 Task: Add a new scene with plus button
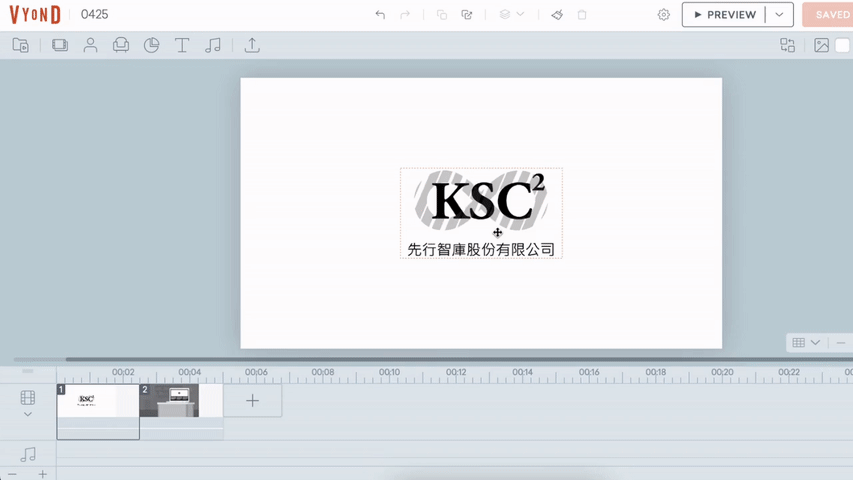tap(252, 401)
